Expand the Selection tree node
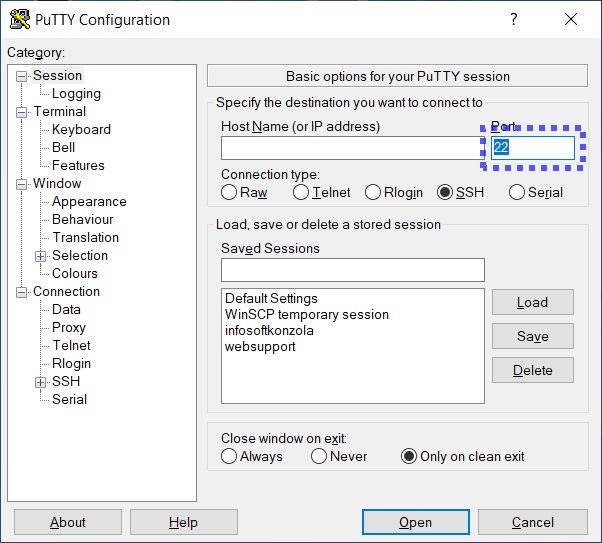602x543 pixels. pyautogui.click(x=40, y=256)
